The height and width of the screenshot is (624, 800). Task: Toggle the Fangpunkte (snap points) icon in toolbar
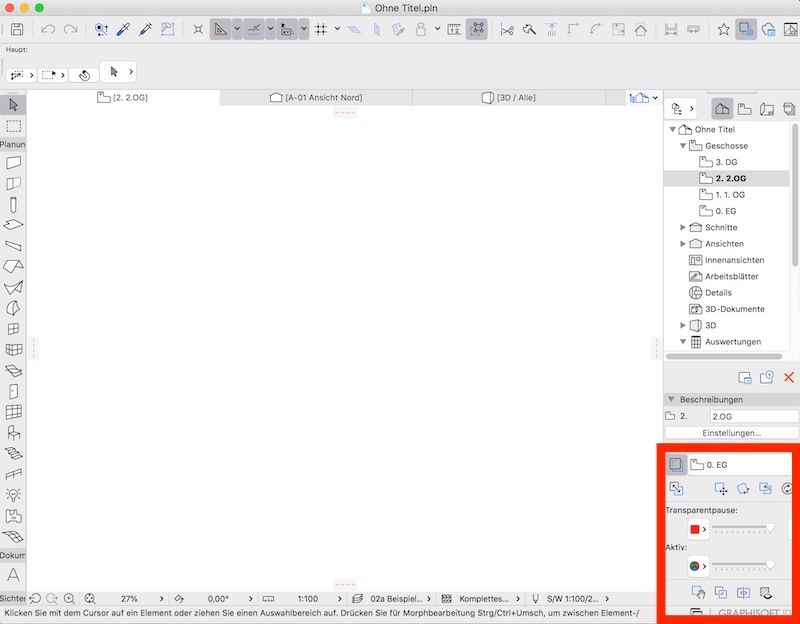pyautogui.click(x=319, y=31)
